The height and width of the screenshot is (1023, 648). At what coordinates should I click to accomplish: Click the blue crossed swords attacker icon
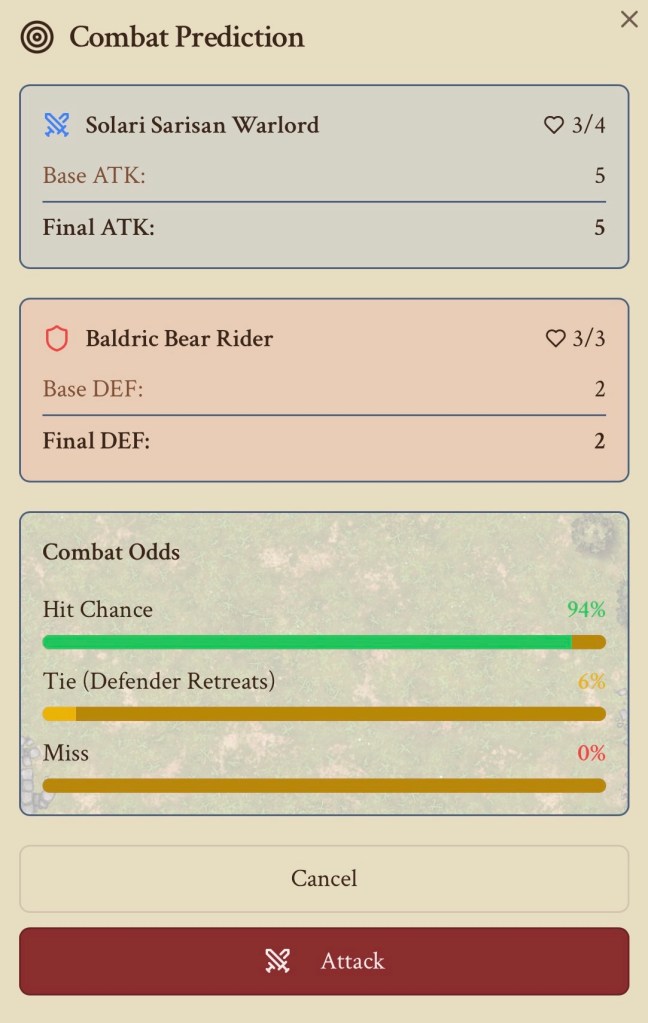pos(57,125)
